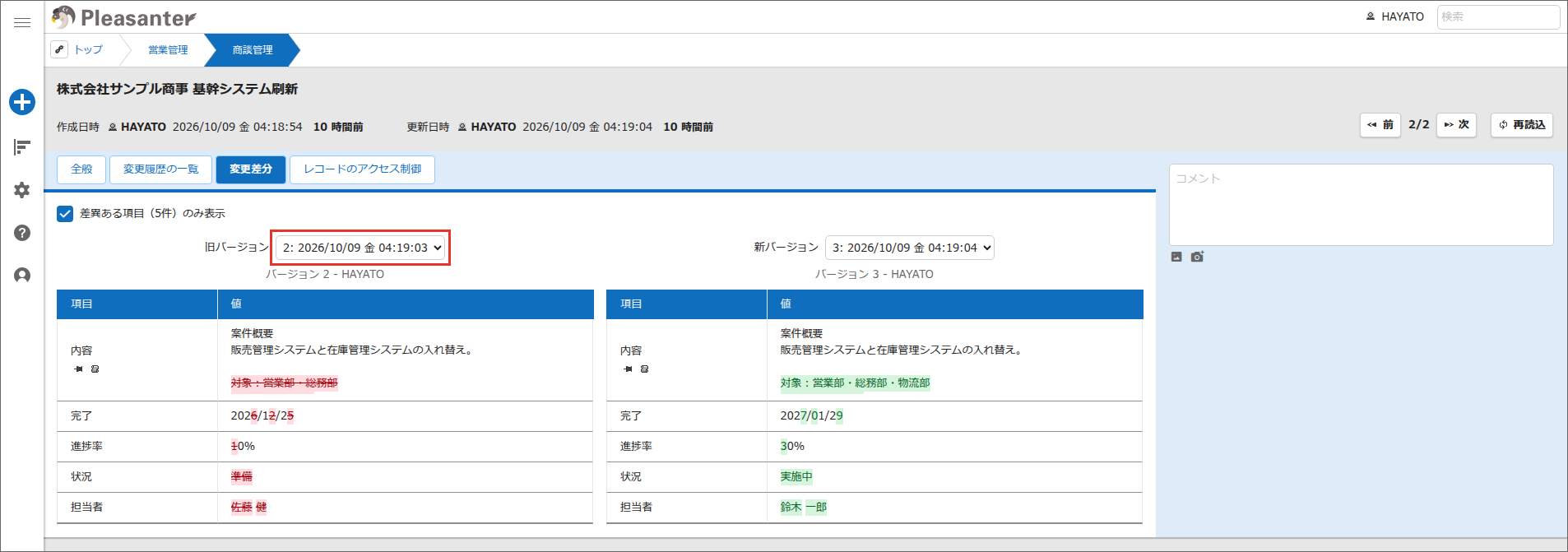Open the user account sidebar icon
Image resolution: width=1568 pixels, height=552 pixels.
(x=22, y=275)
